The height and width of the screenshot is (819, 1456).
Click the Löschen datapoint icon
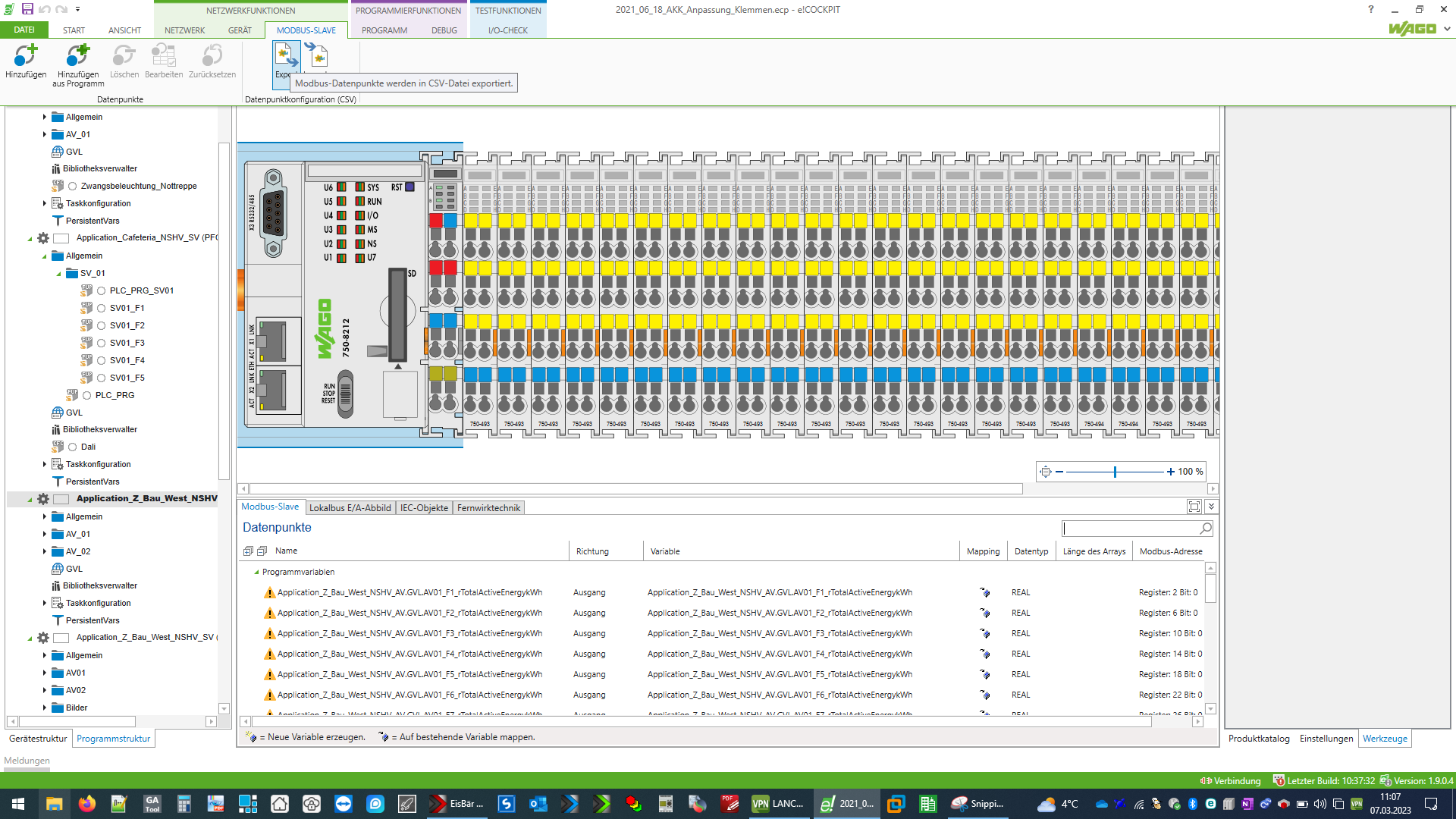124,55
